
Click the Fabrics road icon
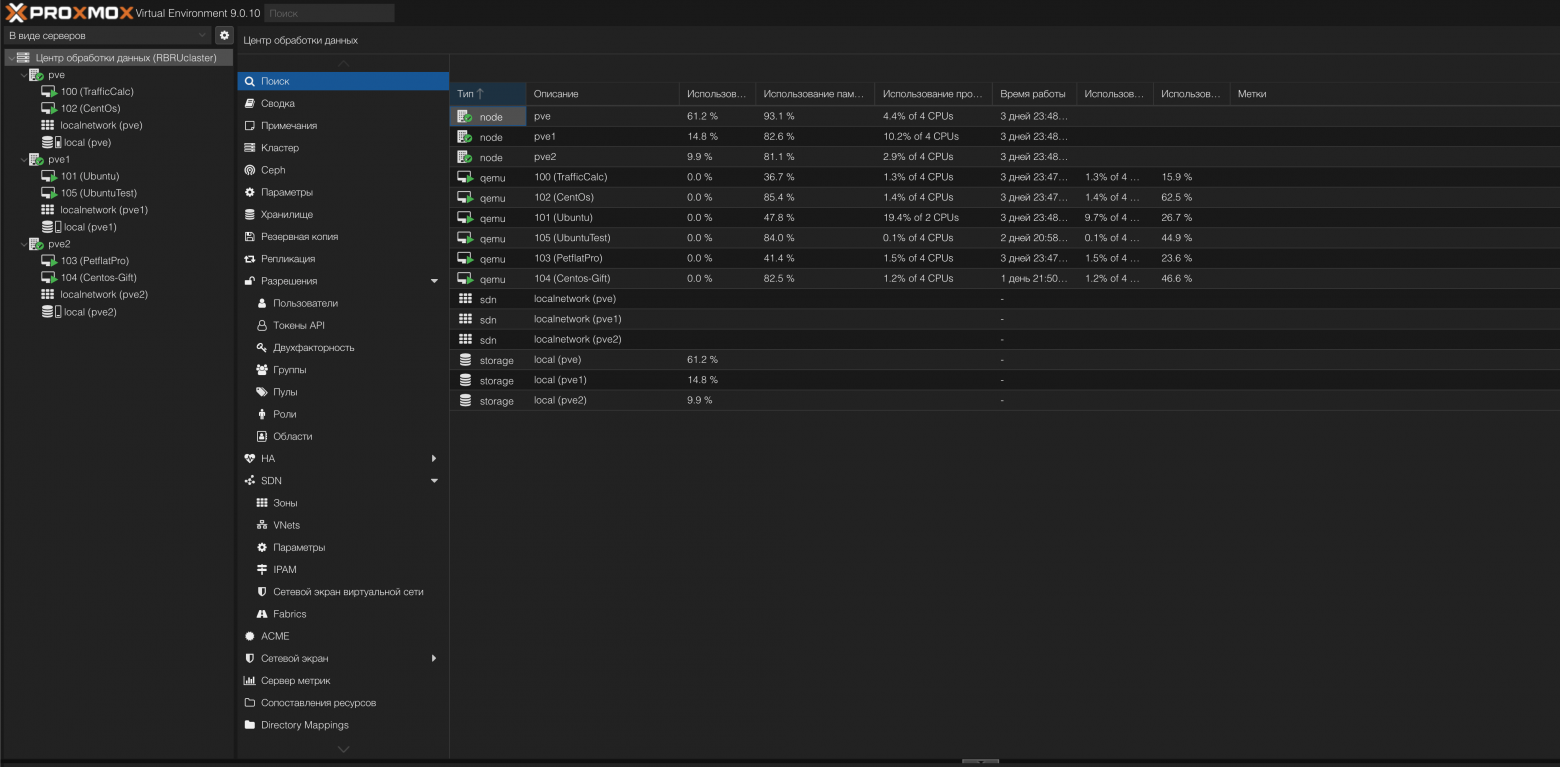click(x=262, y=614)
